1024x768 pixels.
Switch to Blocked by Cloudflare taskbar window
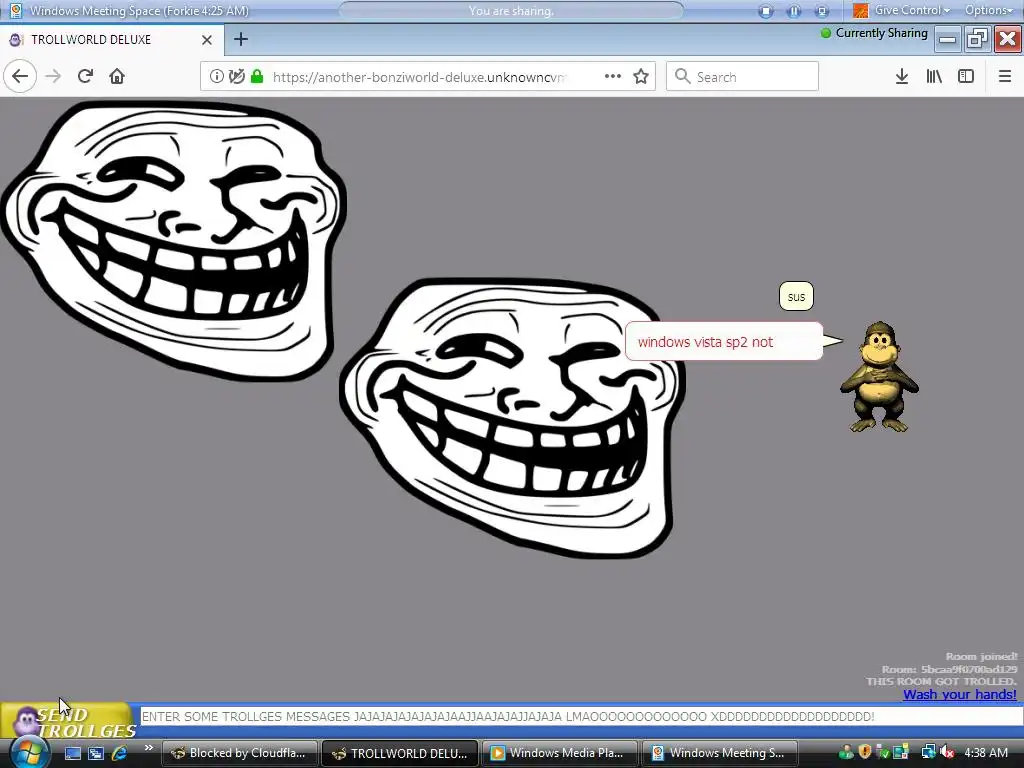(x=239, y=753)
